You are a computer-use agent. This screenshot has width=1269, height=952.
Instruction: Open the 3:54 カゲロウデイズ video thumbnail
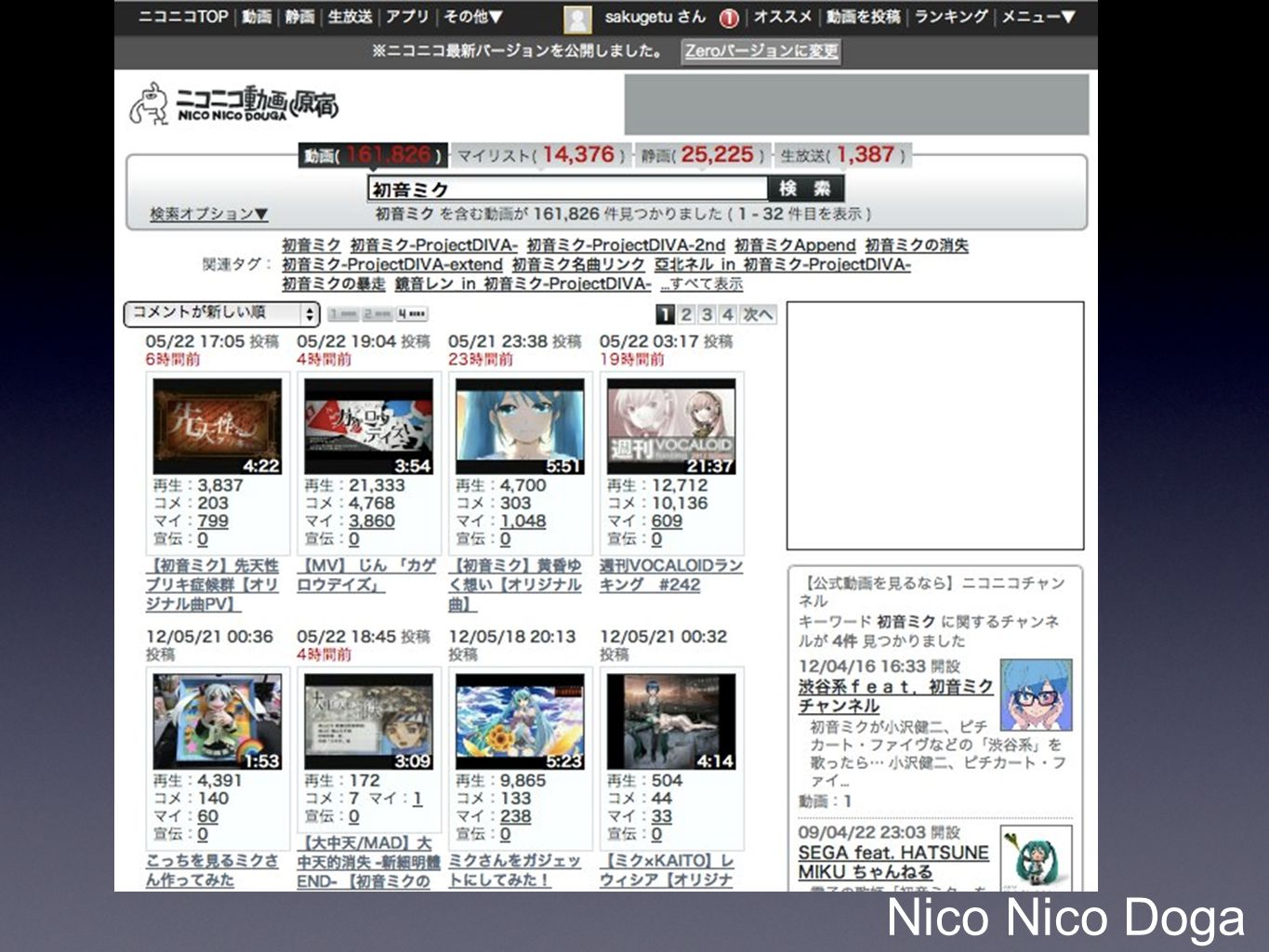369,427
